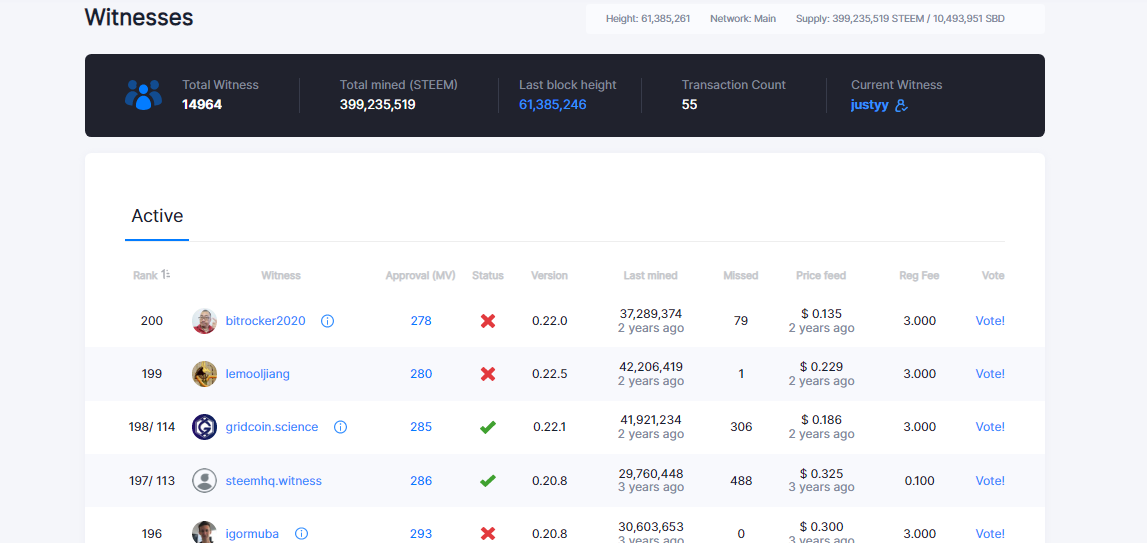Click Total Witness count 14964
The height and width of the screenshot is (543, 1147).
tap(202, 105)
